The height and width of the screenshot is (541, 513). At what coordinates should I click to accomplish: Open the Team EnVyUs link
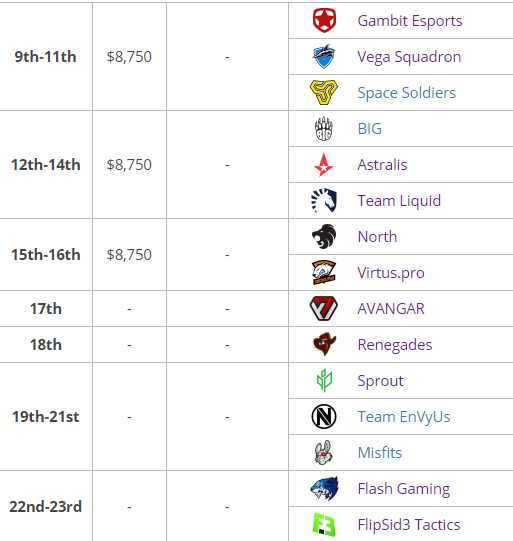pyautogui.click(x=404, y=417)
